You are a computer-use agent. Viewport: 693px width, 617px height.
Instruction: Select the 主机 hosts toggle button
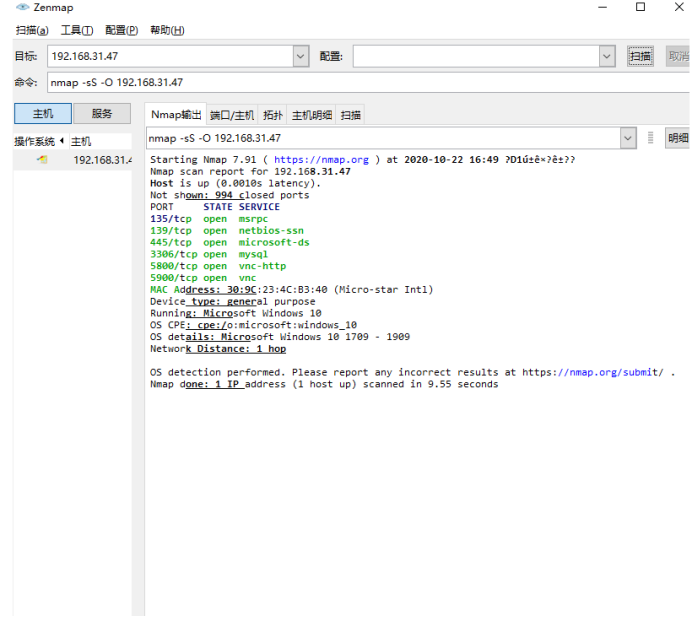pos(43,114)
